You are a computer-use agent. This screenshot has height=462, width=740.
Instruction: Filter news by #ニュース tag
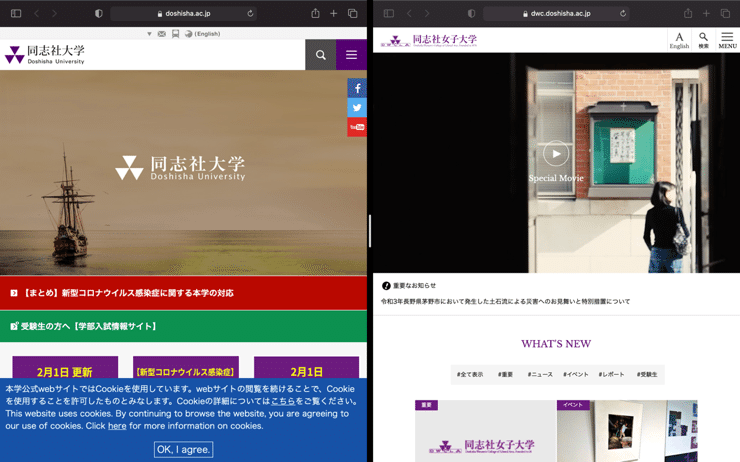[x=540, y=375]
